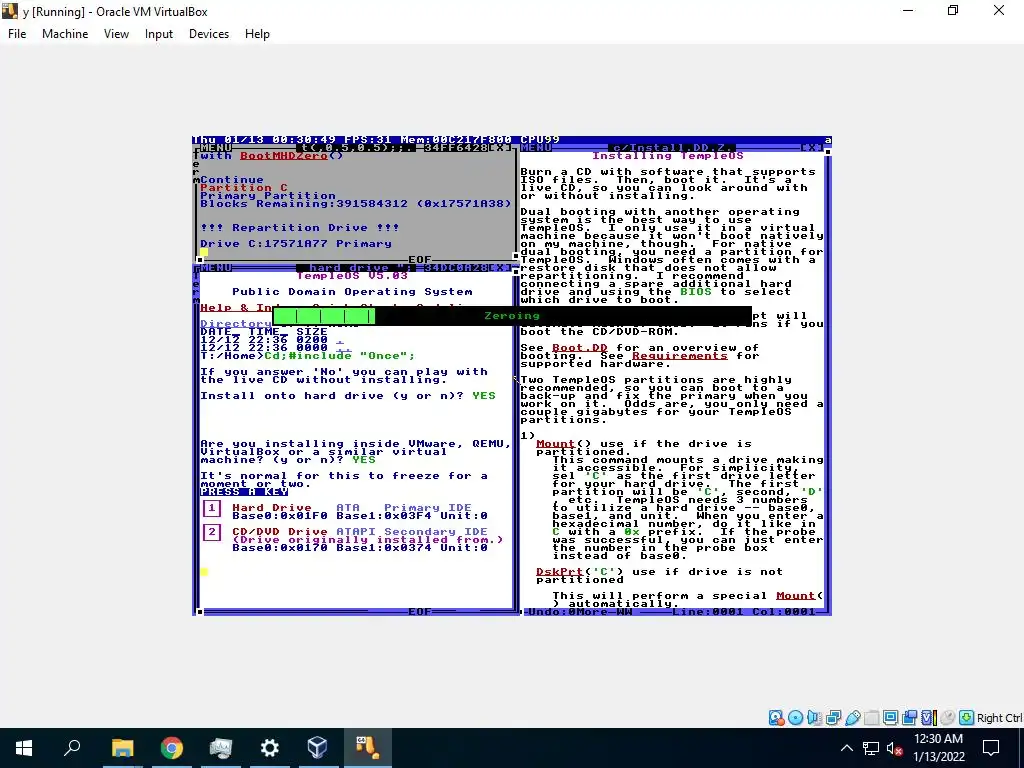Screen dimensions: 1024x768
Task: Open the notification center icon
Action: click(991, 748)
